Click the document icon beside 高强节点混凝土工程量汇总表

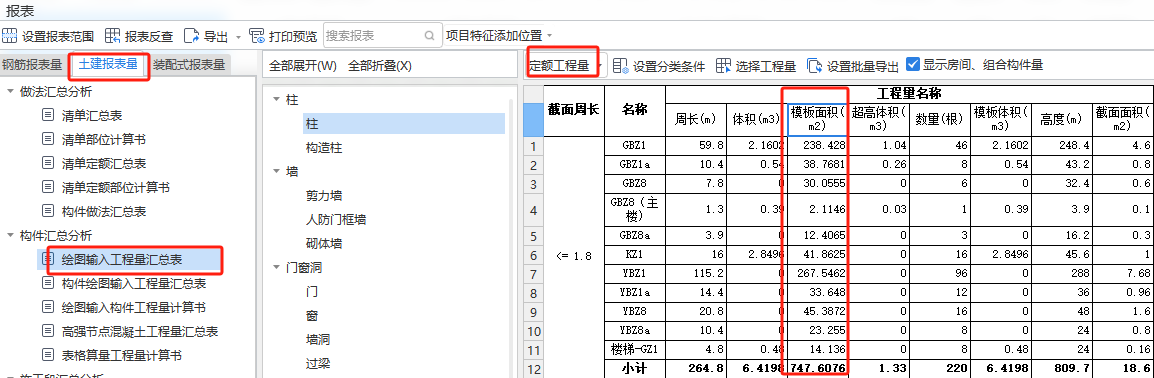click(48, 332)
